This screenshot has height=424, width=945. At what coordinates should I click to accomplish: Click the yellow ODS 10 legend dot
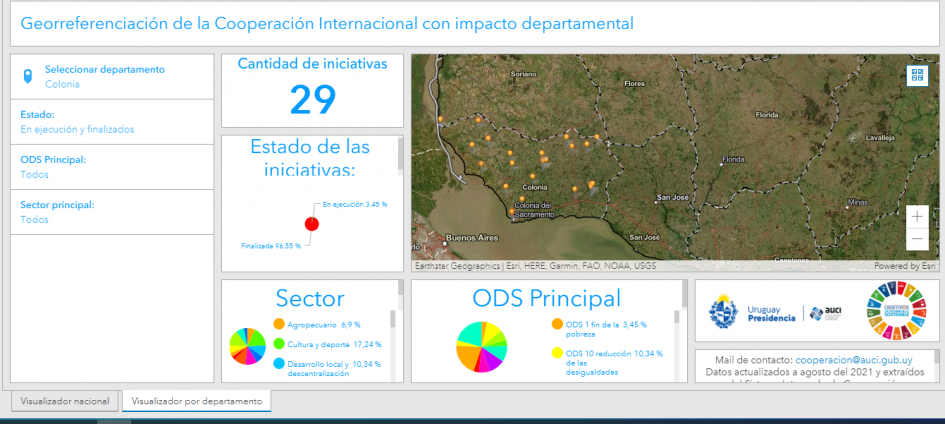tap(557, 353)
